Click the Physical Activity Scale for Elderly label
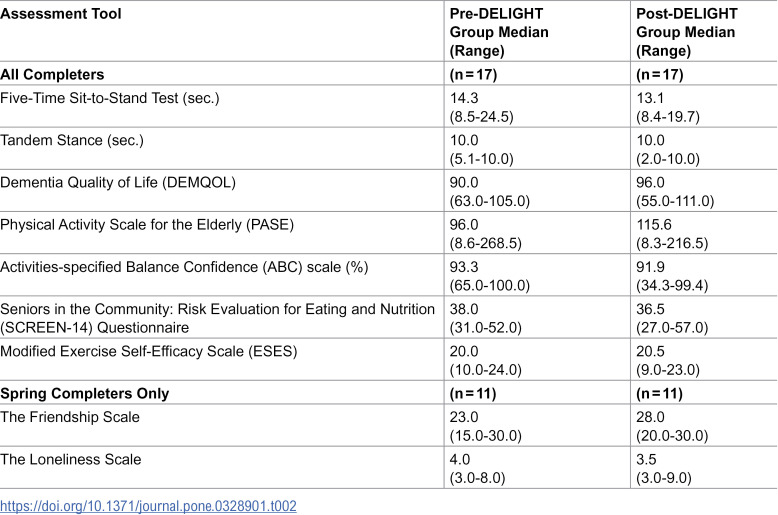The image size is (778, 515). (147, 225)
